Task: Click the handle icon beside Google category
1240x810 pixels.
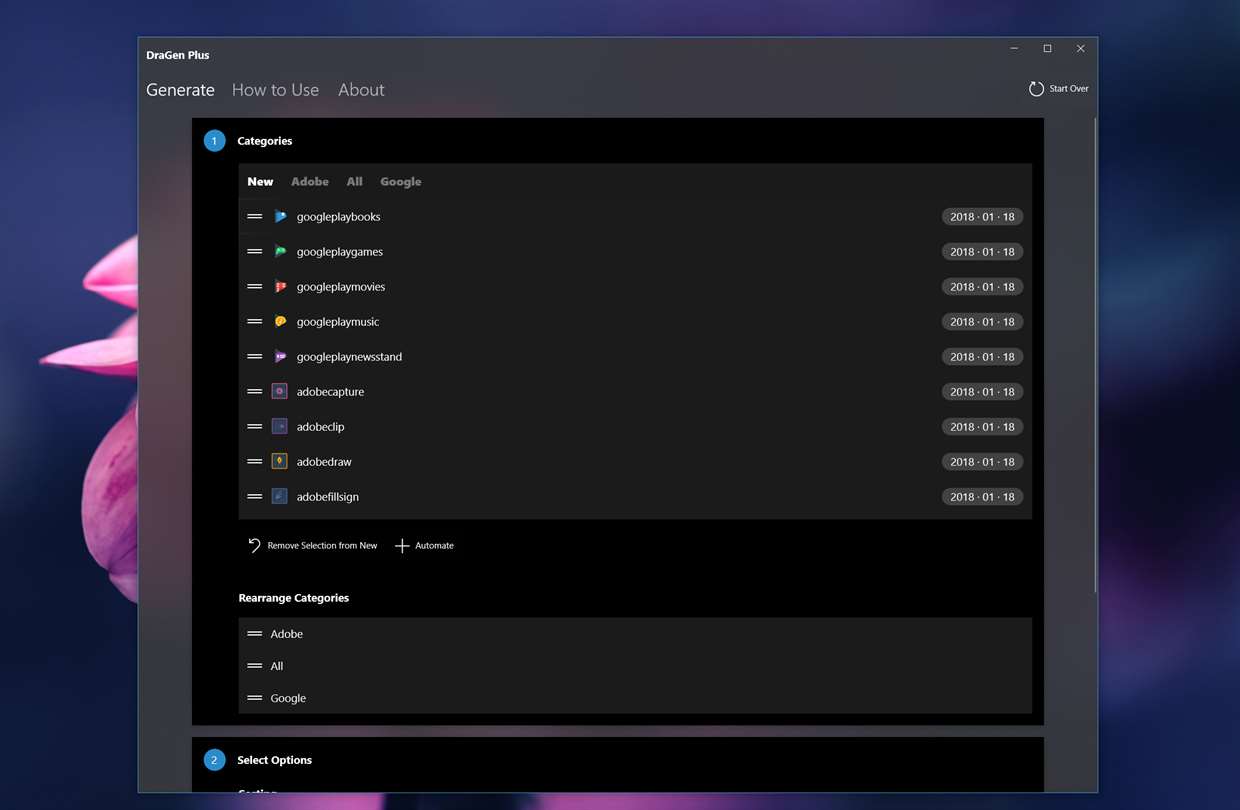Action: tap(255, 698)
